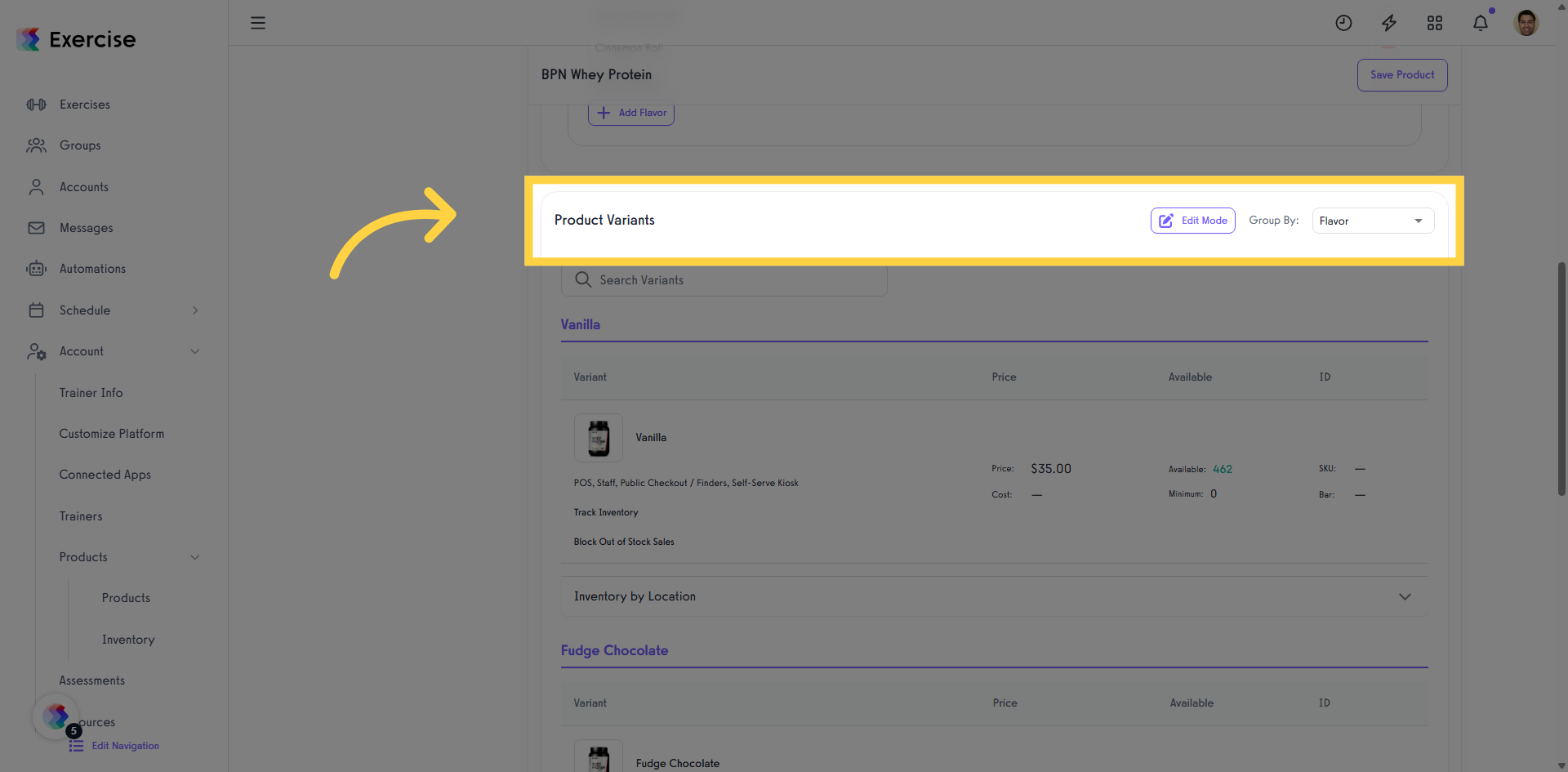Click the Edit Mode pencil icon
Viewport: 1568px width, 772px height.
(x=1166, y=221)
